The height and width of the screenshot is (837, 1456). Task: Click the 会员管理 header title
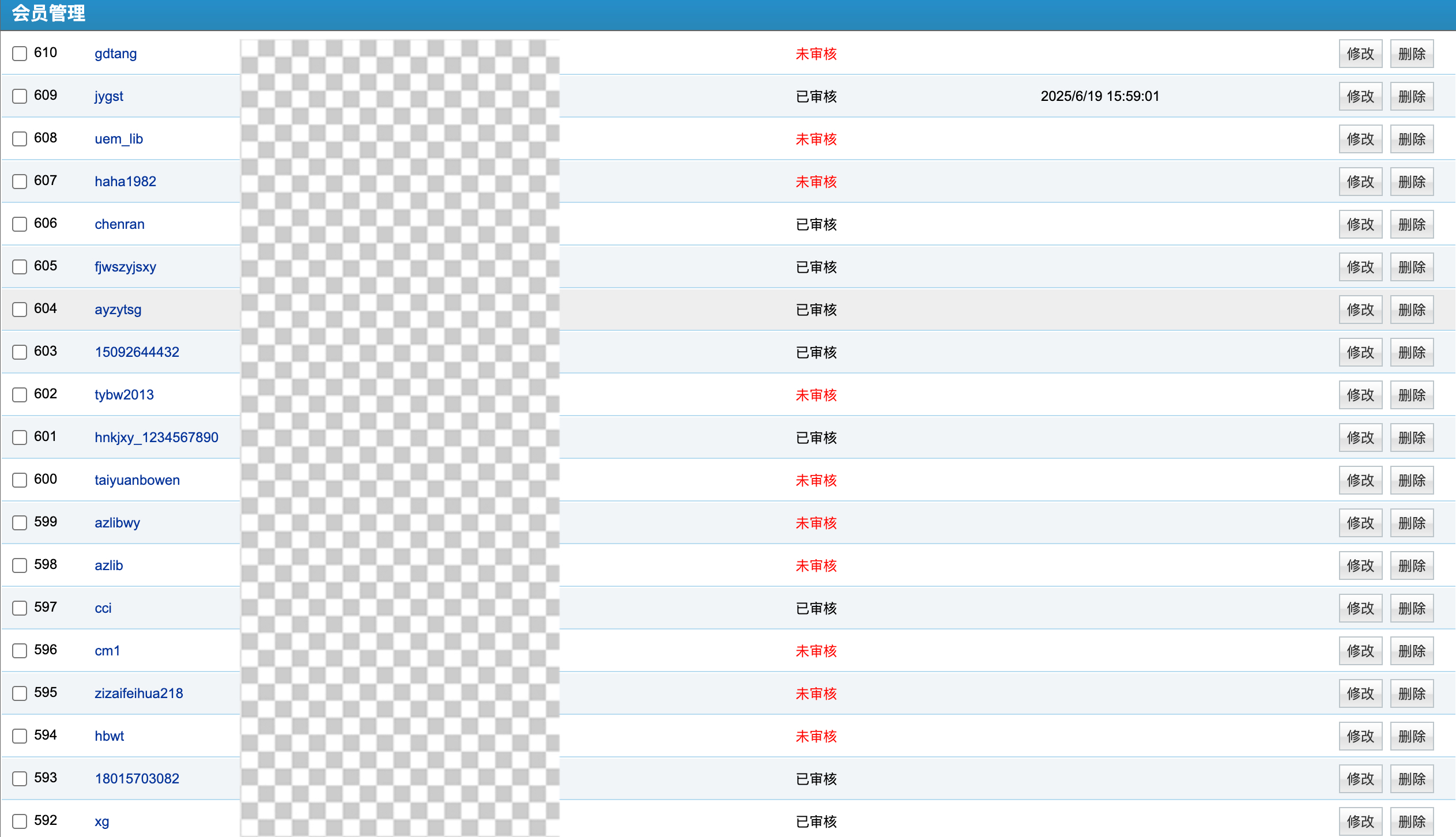coord(48,13)
